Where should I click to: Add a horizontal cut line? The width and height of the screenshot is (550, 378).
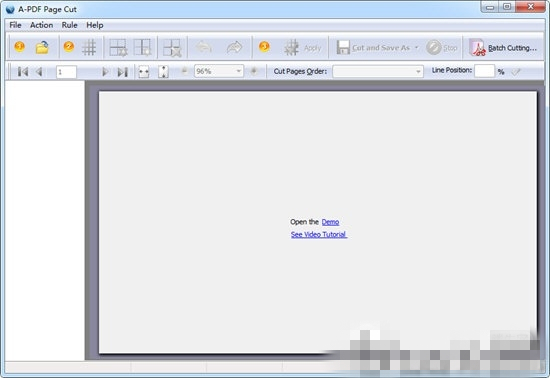118,48
